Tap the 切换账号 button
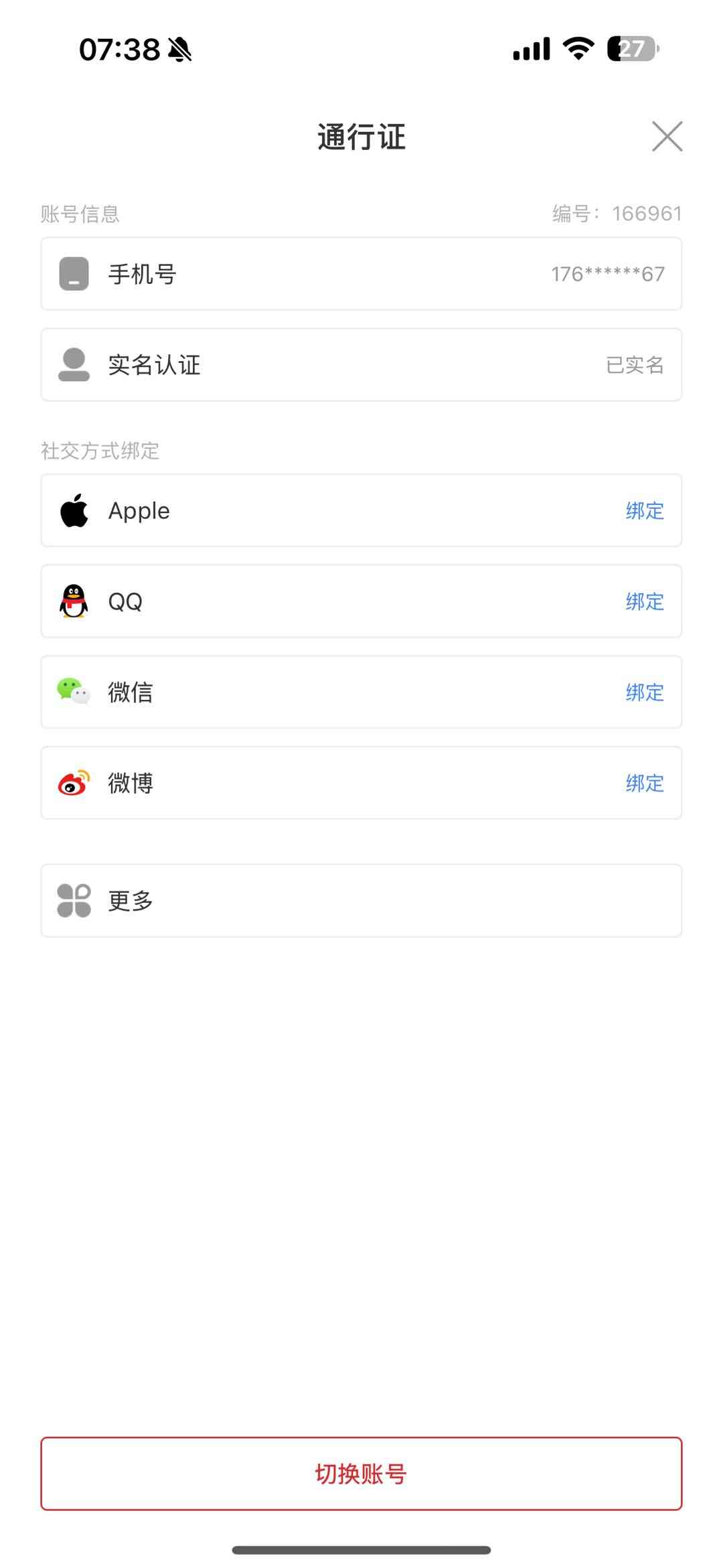Image resolution: width=723 pixels, height=1568 pixels. coord(361,1474)
